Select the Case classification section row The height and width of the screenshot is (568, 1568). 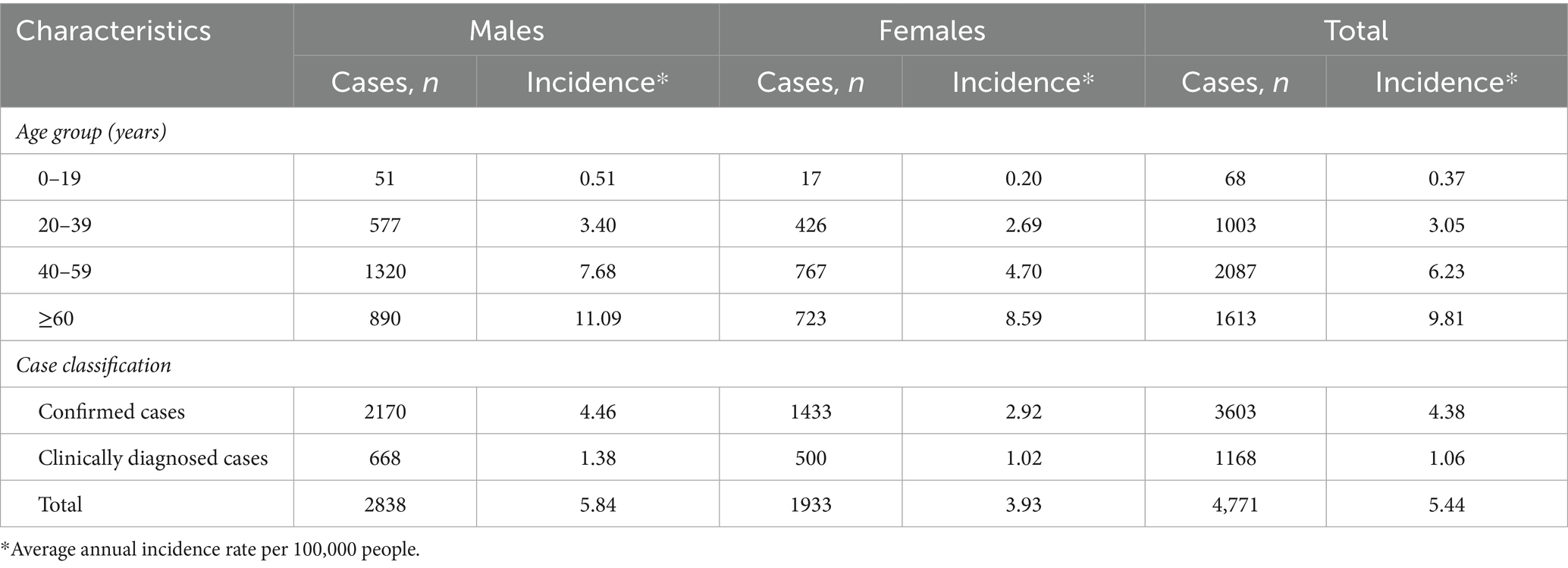click(93, 365)
